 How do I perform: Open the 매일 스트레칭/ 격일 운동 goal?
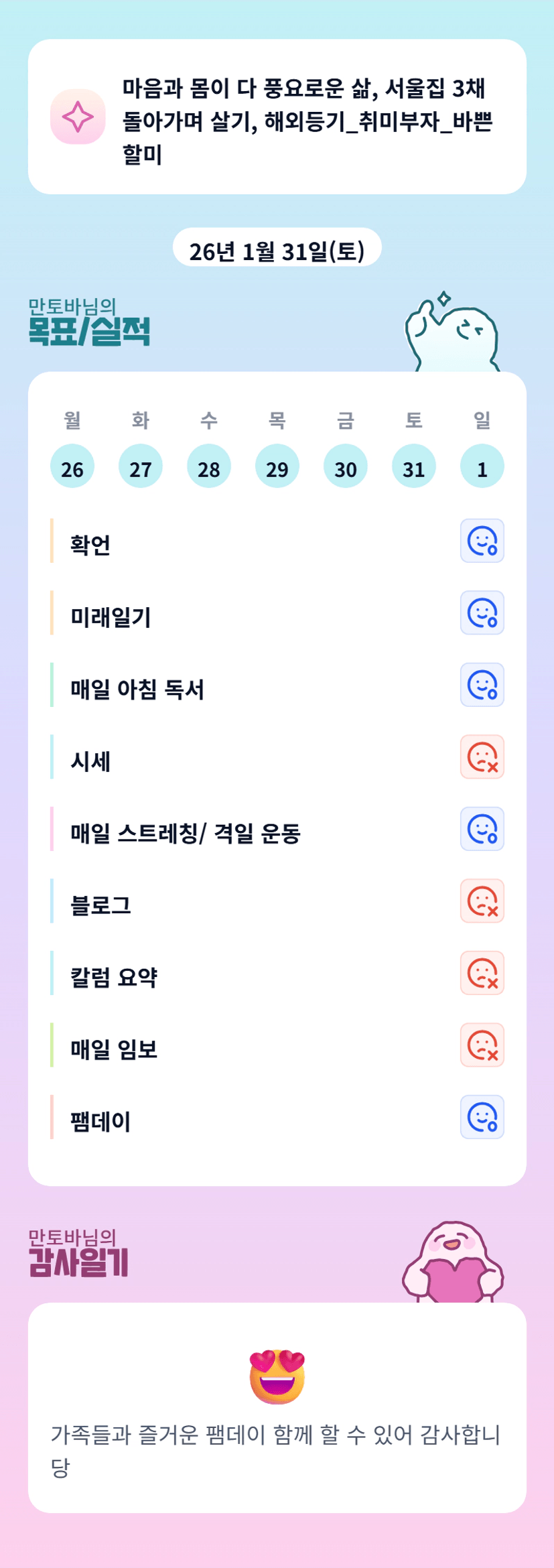pos(186,833)
